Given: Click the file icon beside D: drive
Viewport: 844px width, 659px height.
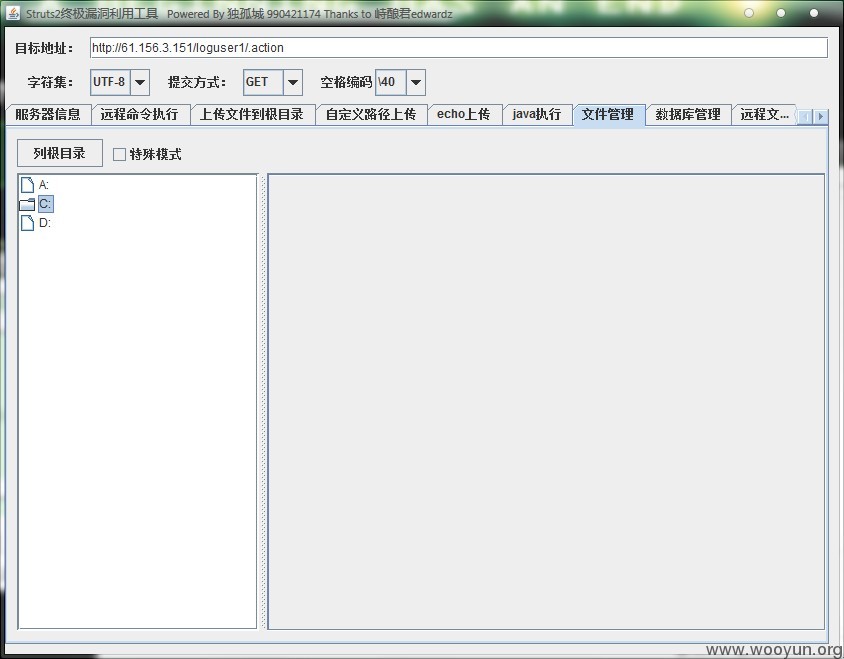Looking at the screenshot, I should 27,223.
